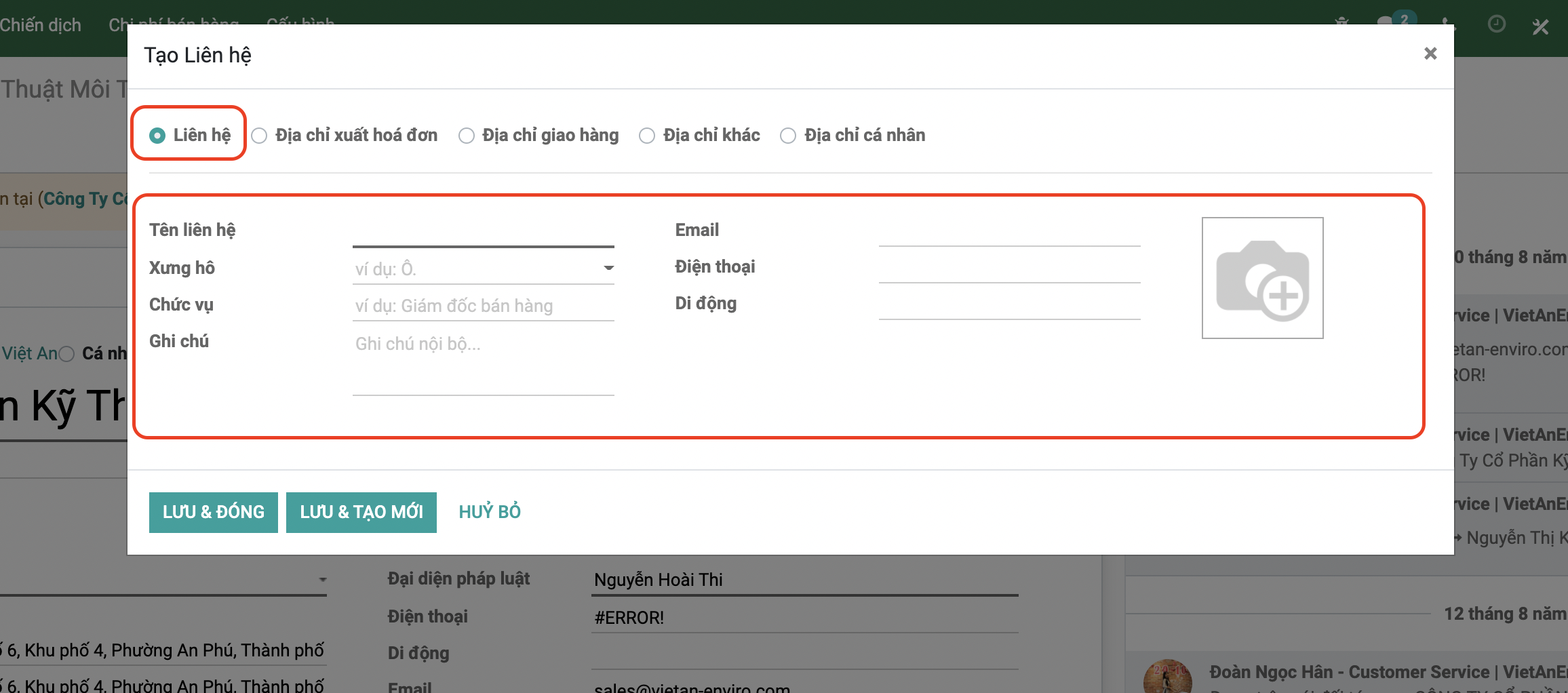The height and width of the screenshot is (693, 1568).
Task: Click the Nguyễn Hoài Thi representative field
Action: (805, 580)
